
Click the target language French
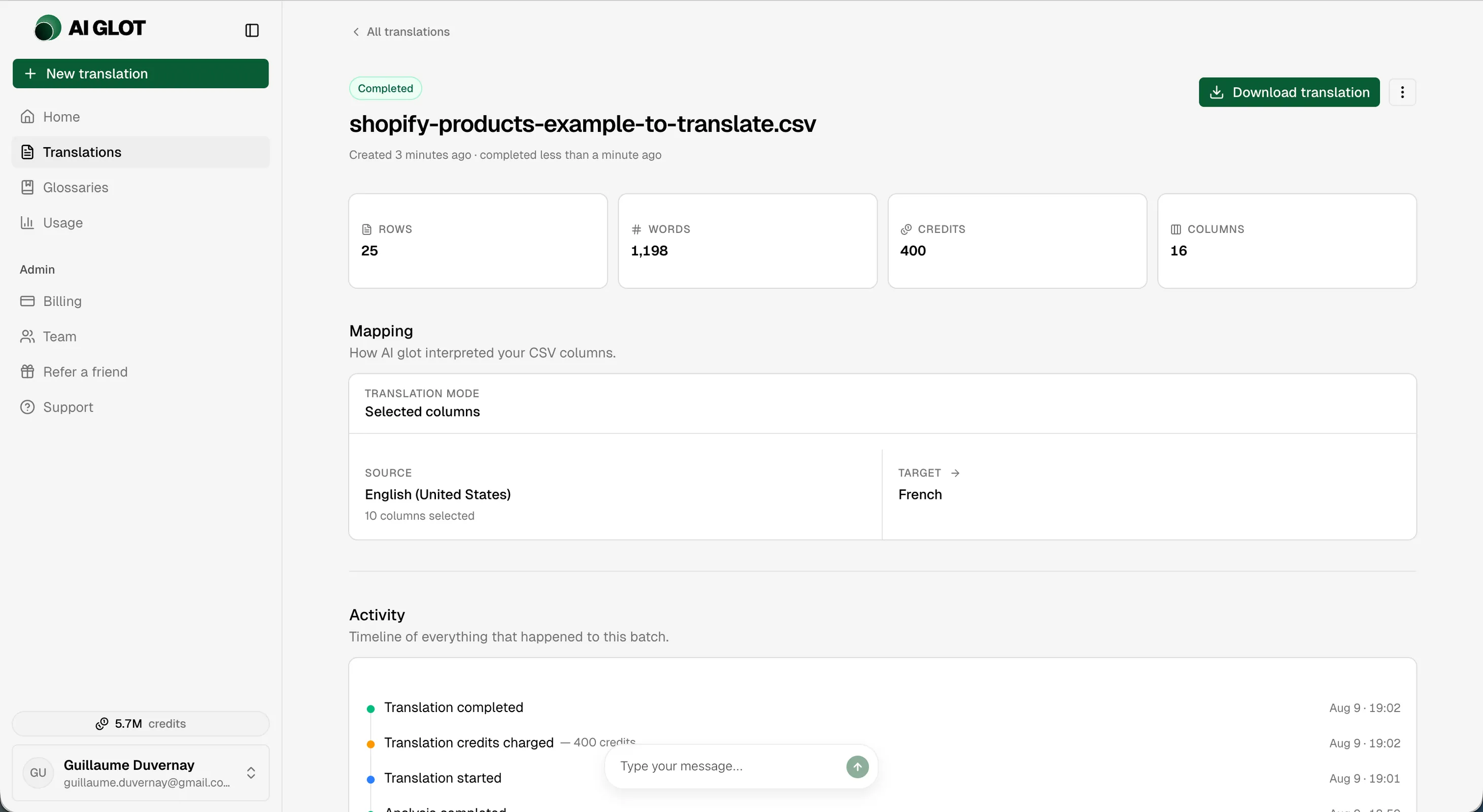point(920,494)
